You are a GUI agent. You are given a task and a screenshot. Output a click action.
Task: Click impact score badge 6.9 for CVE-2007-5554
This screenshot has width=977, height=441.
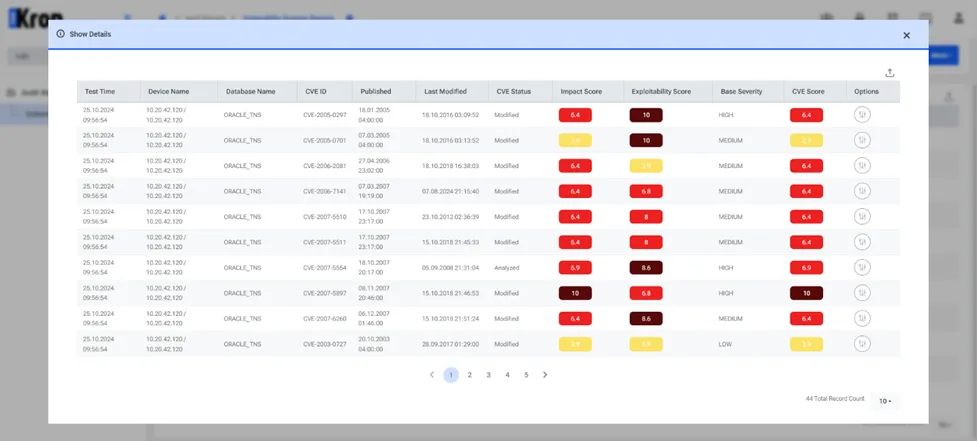coord(575,267)
